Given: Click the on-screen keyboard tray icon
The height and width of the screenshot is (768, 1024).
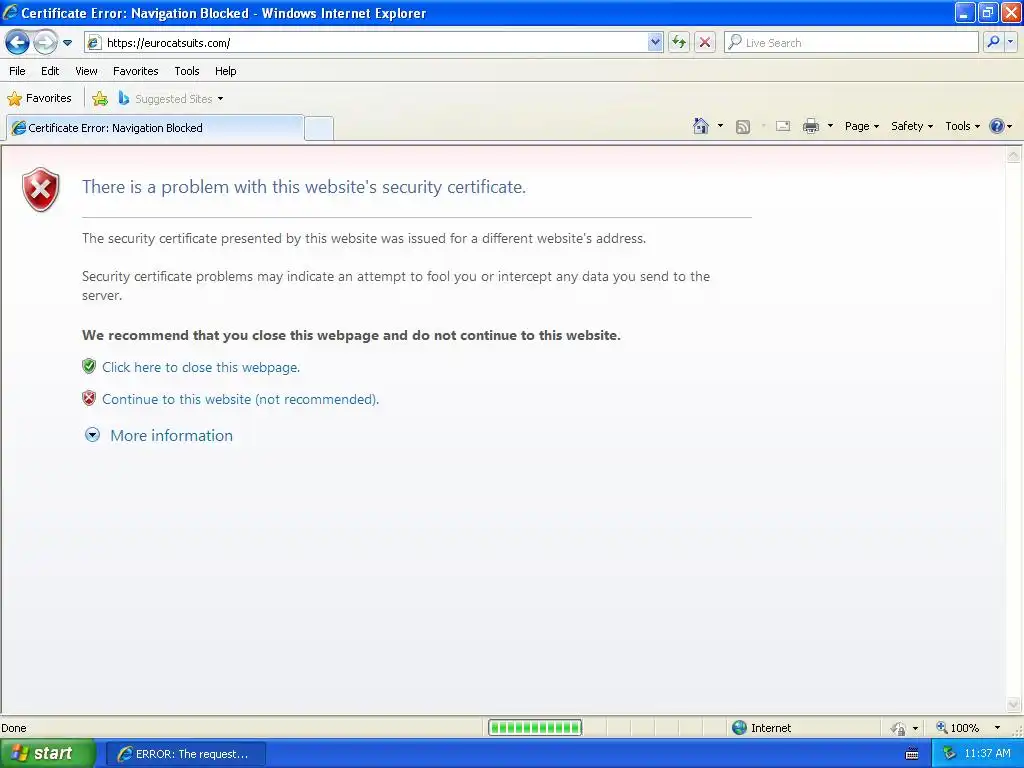Looking at the screenshot, I should (912, 754).
